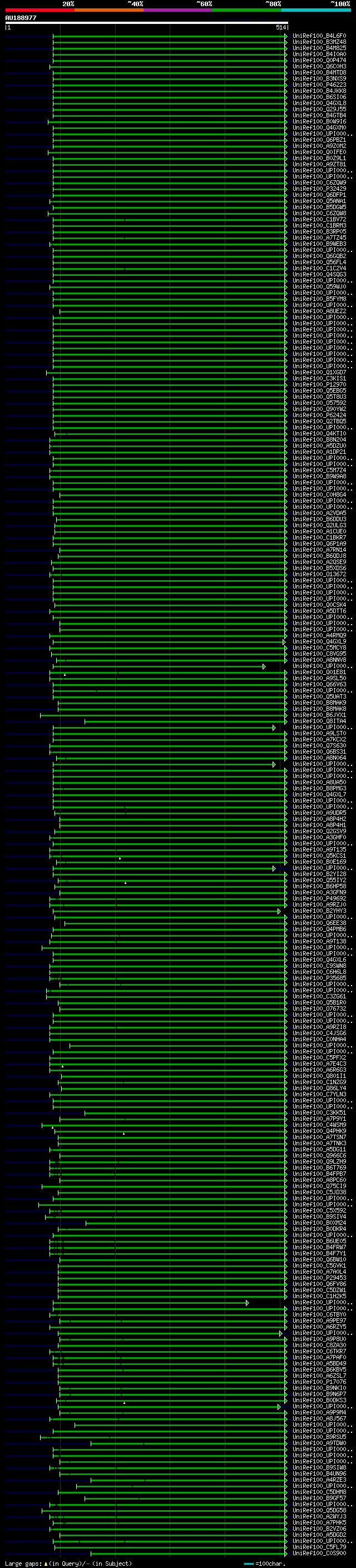Click the alignment end arrow for UniRef100_A8NNV8
This screenshot has height=1568, width=356.
(286, 660)
